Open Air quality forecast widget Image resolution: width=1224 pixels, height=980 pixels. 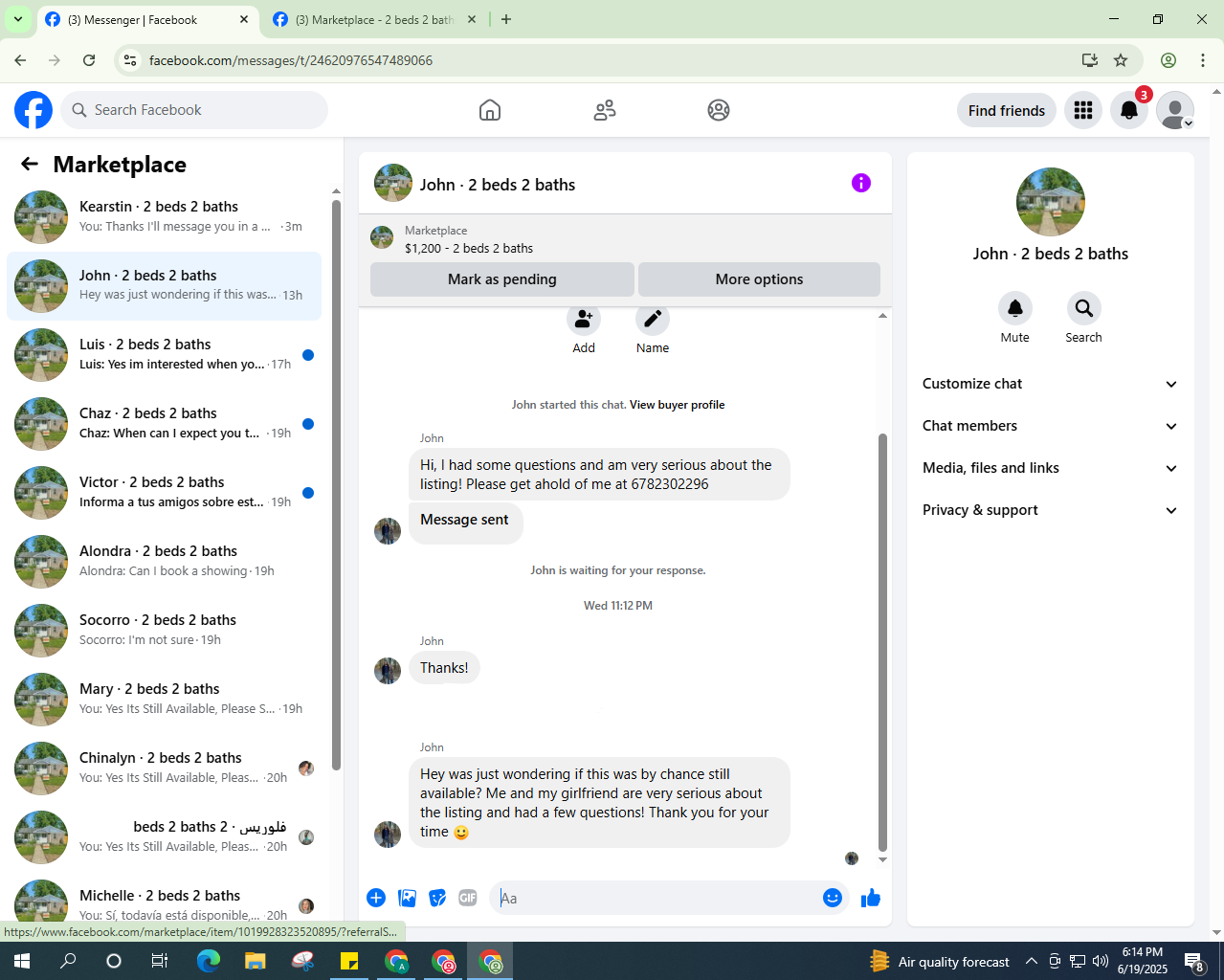940,961
